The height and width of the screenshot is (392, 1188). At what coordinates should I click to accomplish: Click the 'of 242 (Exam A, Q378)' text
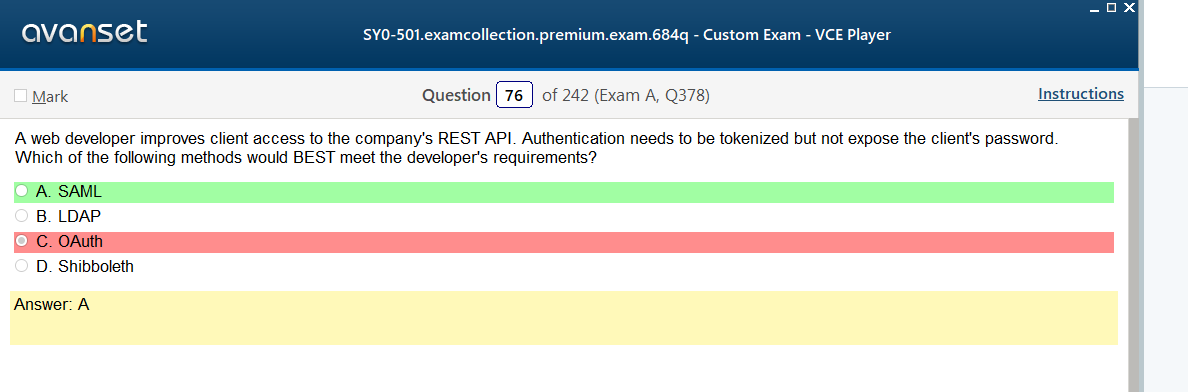[626, 96]
